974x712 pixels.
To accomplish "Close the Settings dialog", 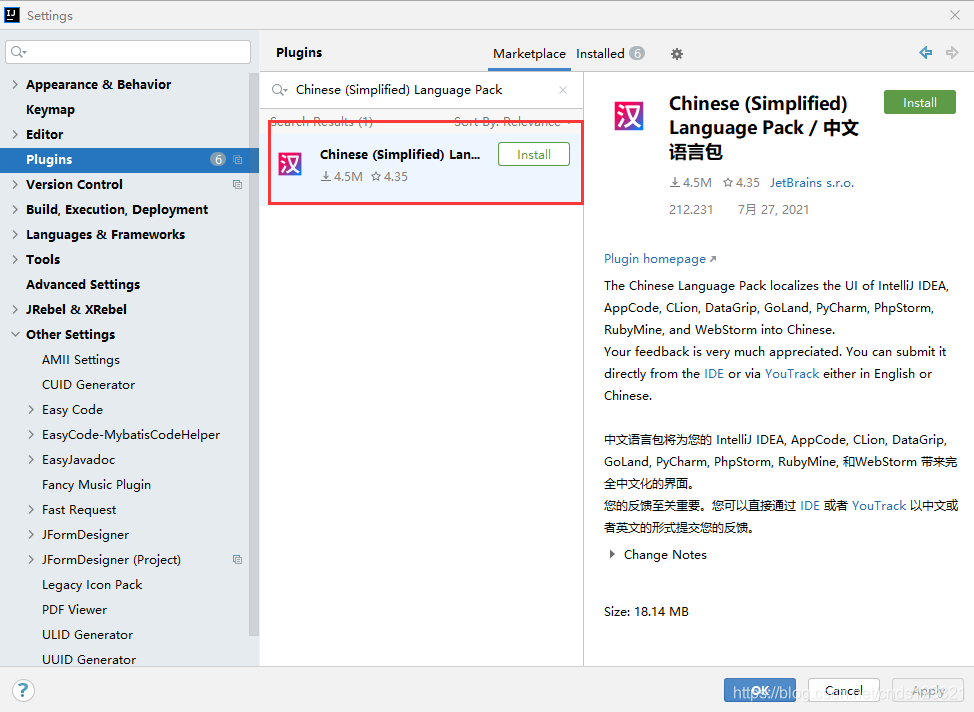I will pos(955,15).
